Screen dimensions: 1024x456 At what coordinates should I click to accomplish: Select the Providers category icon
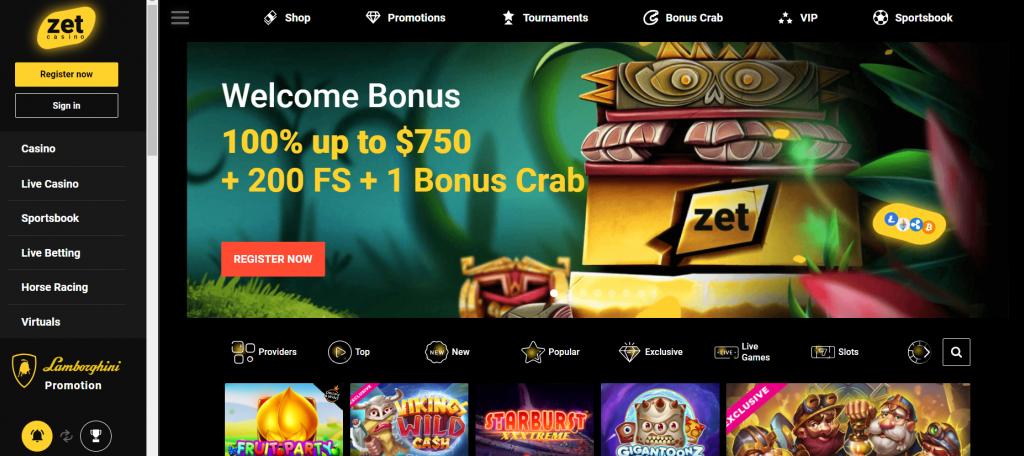coord(243,352)
